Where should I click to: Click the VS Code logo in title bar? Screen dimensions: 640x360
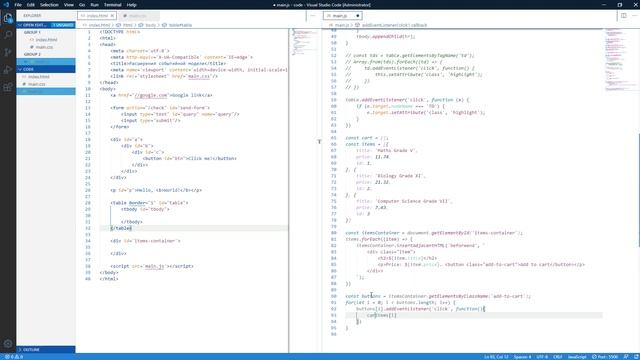click(6, 4)
